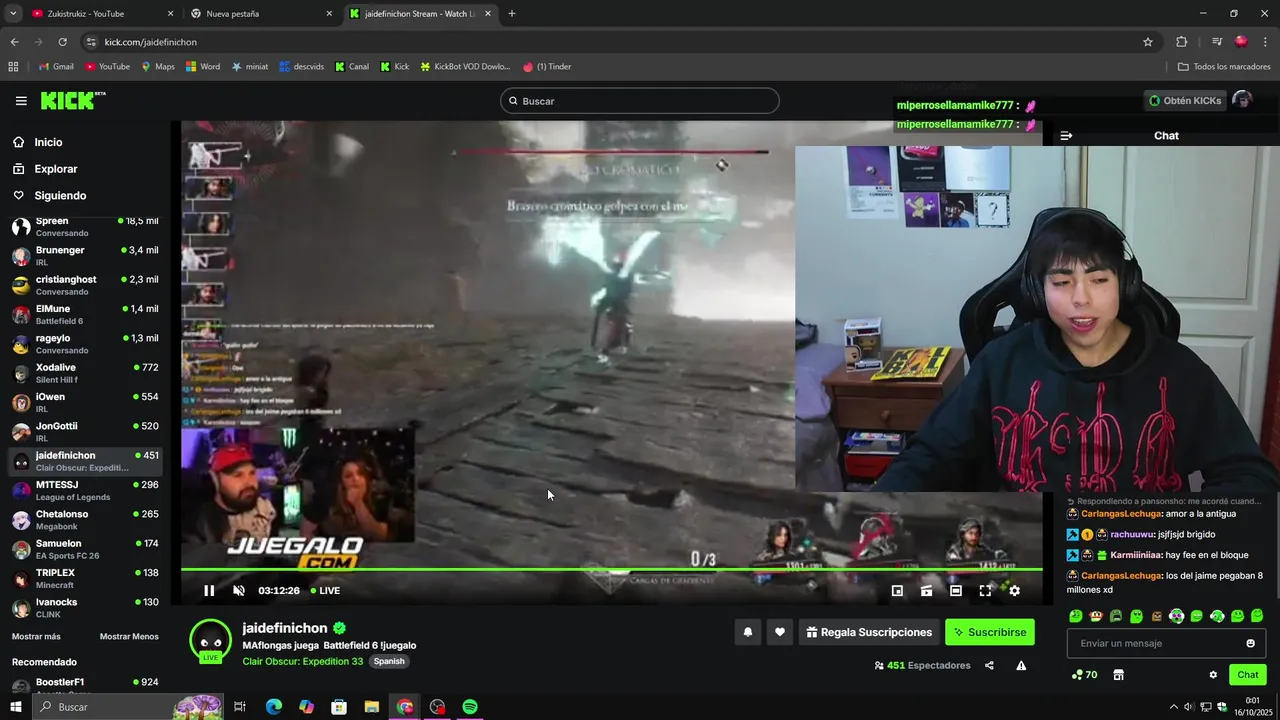Open Siguiendo in sidebar

[x=60, y=196]
